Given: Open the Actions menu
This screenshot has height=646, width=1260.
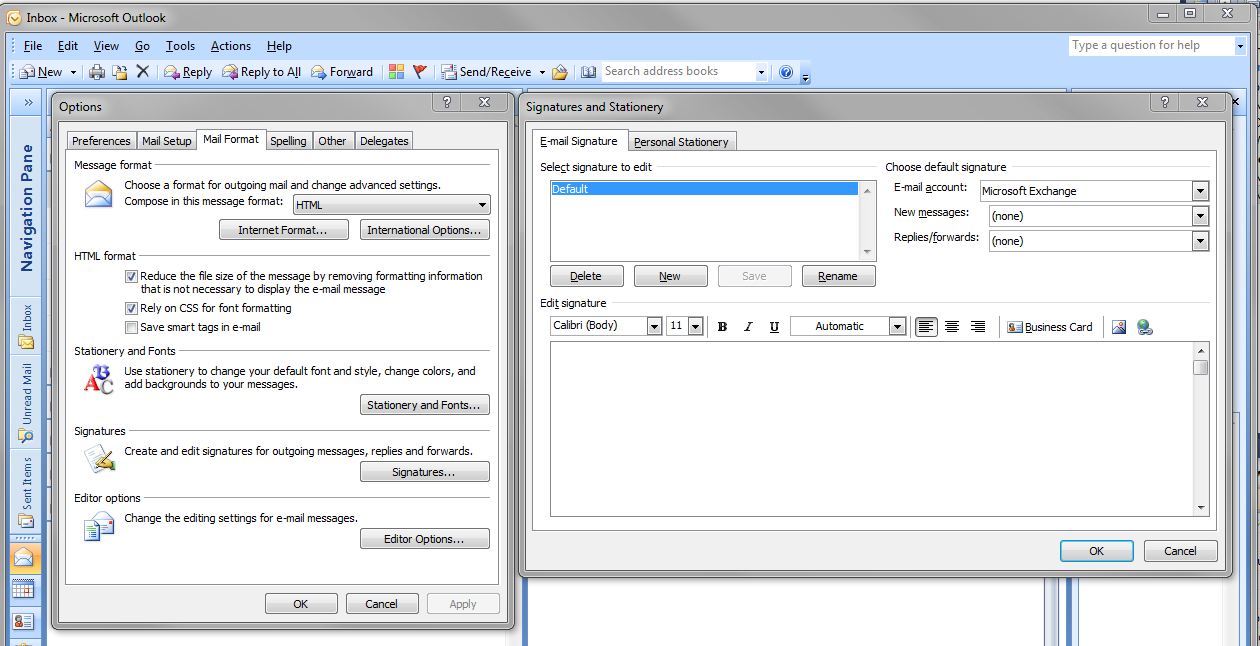Looking at the screenshot, I should tap(231, 46).
